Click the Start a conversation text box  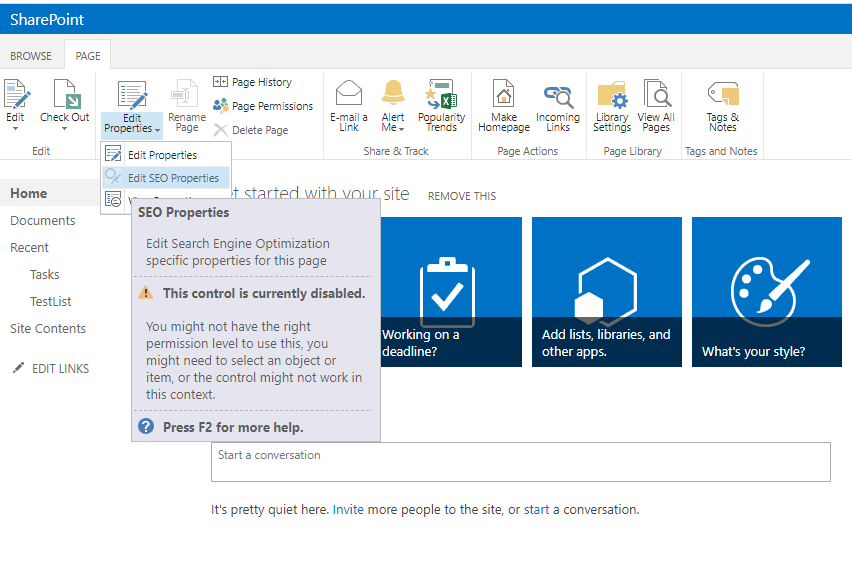click(521, 462)
